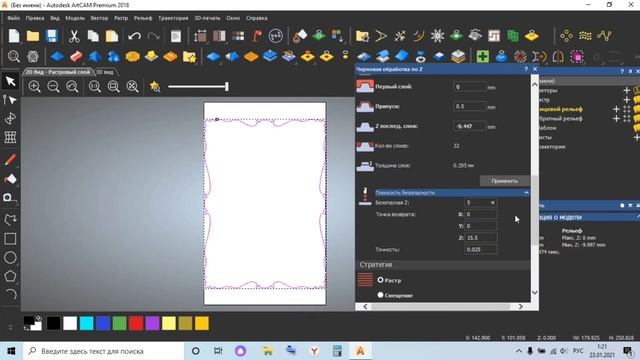Viewport: 640px width, 360px height.
Task: Save the model with the floppy disk icon
Action: (x=51, y=36)
